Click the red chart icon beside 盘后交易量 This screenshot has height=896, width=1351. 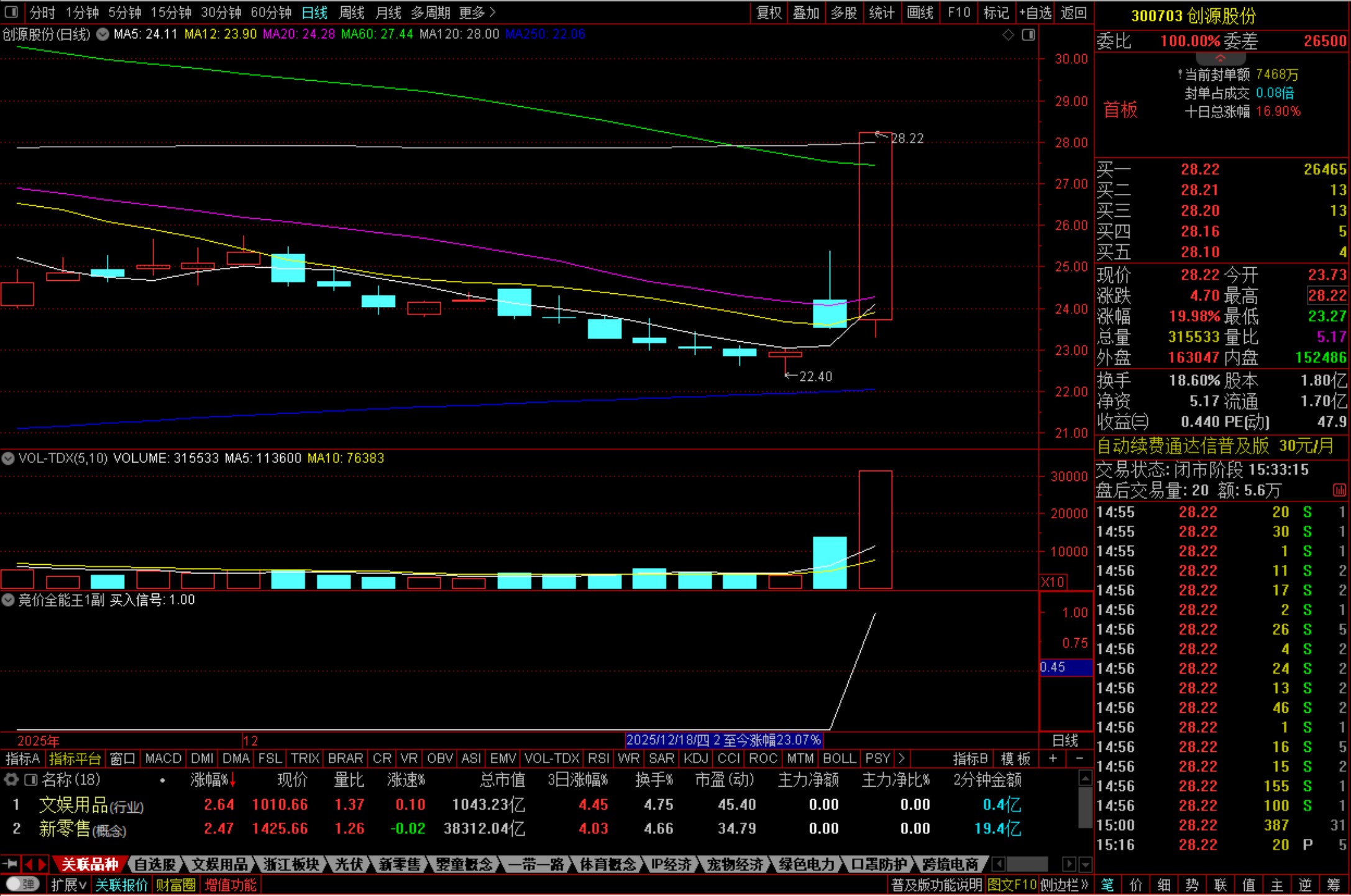(x=1339, y=490)
